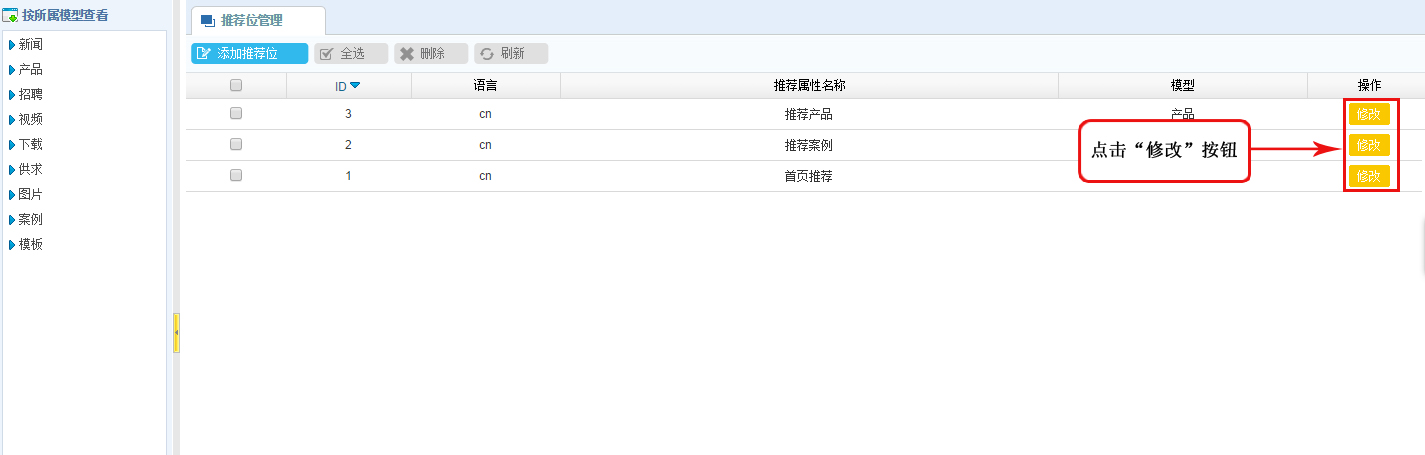
Task: Click 修改 for the 首页推荐 row
Action: click(1368, 177)
